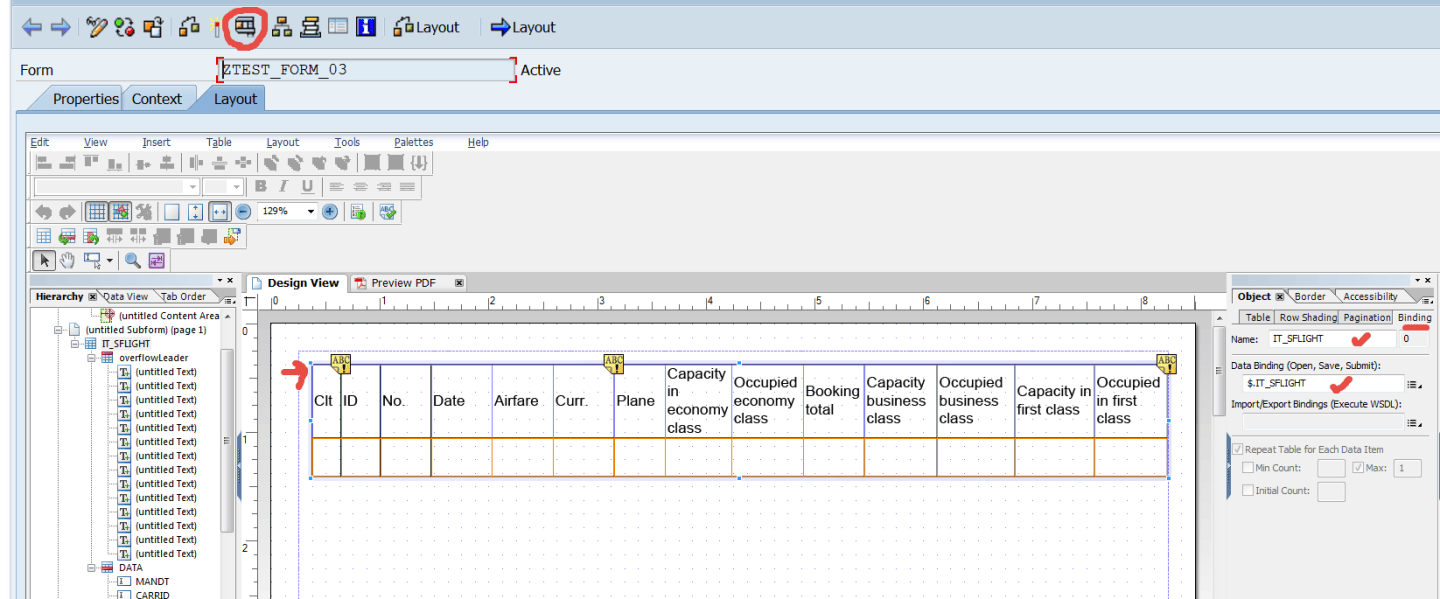Switch to the Tab Order tab
Image resolution: width=1440 pixels, height=599 pixels.
[184, 296]
